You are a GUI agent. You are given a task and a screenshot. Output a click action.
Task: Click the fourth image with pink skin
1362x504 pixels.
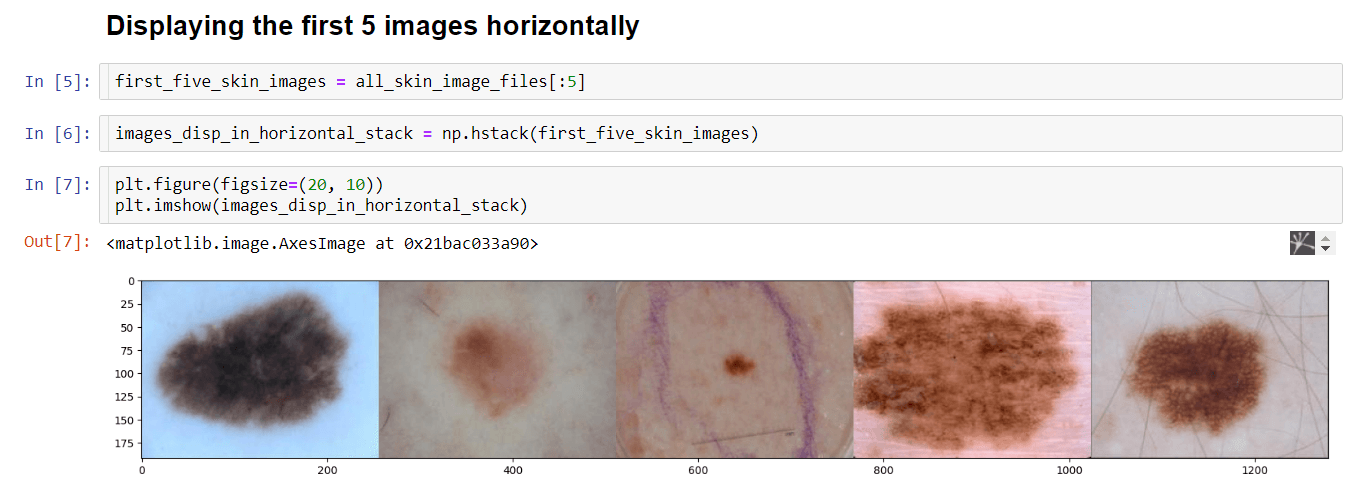click(972, 369)
